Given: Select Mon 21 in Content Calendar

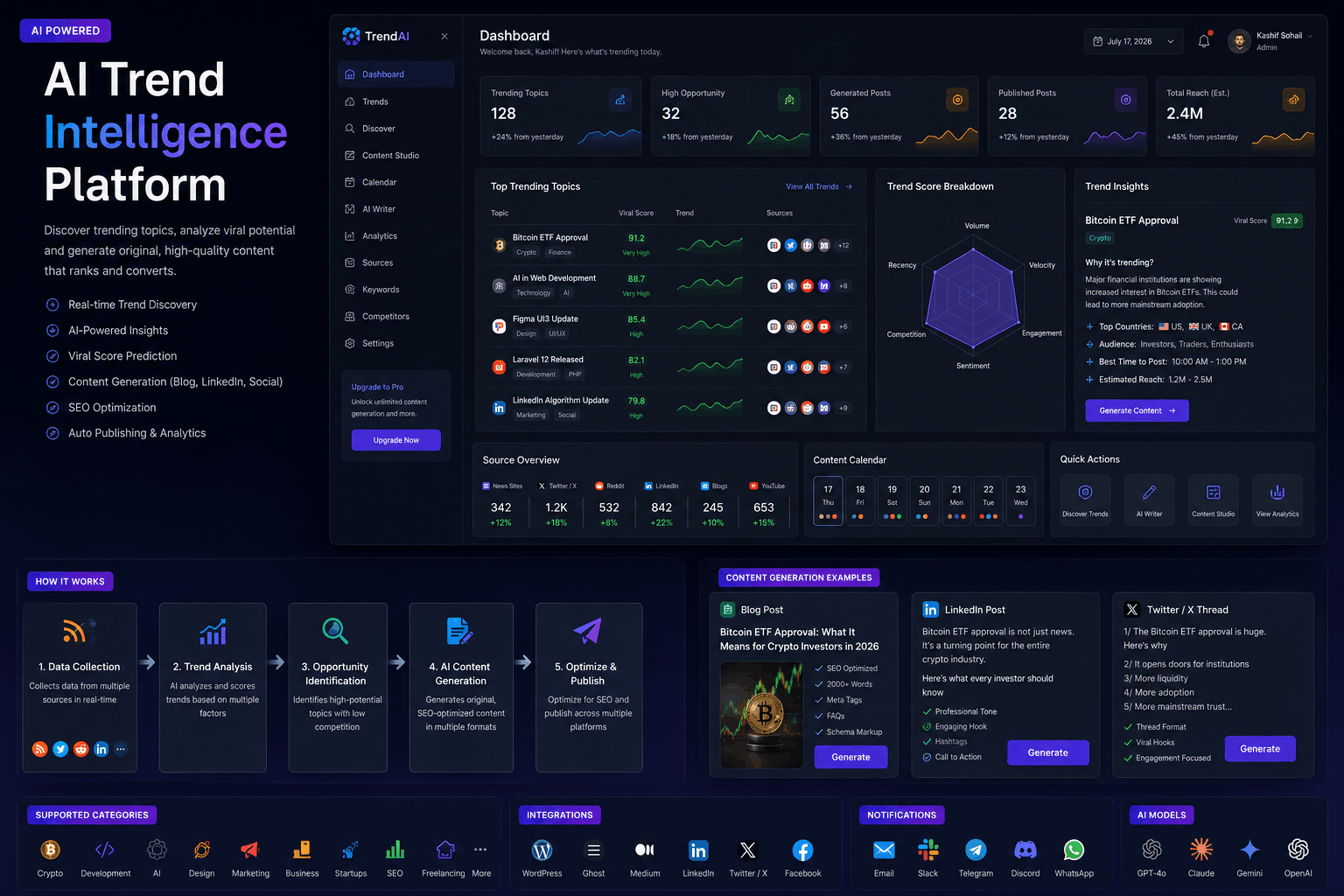Looking at the screenshot, I should tap(956, 500).
